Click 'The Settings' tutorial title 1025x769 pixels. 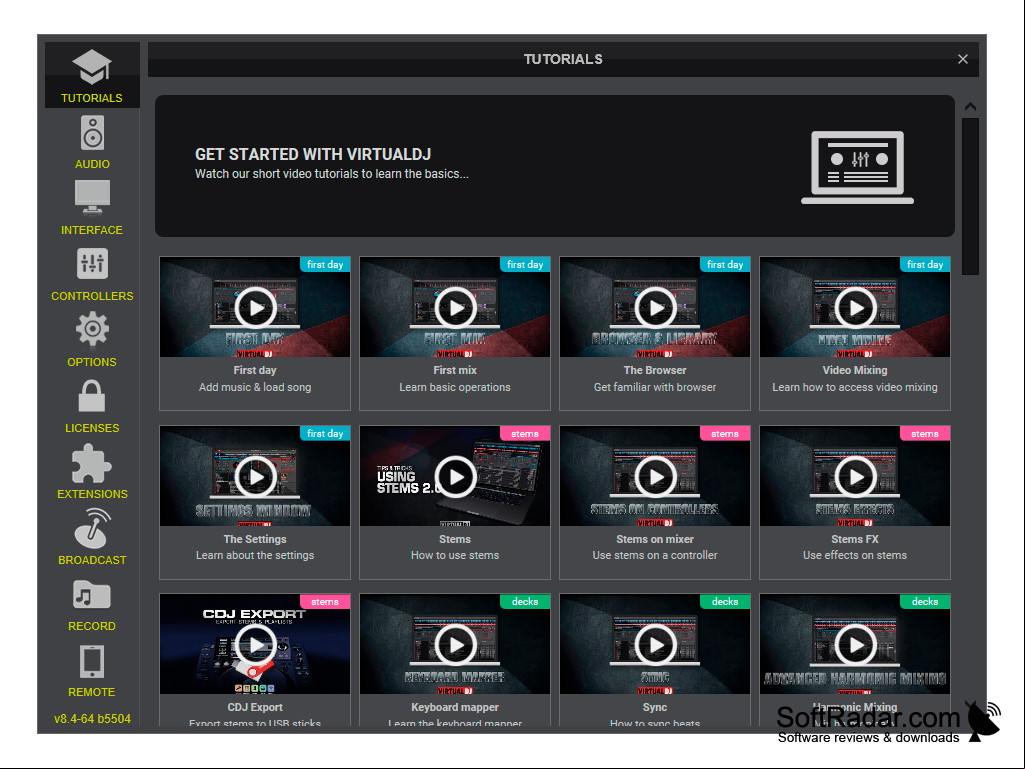click(x=255, y=539)
